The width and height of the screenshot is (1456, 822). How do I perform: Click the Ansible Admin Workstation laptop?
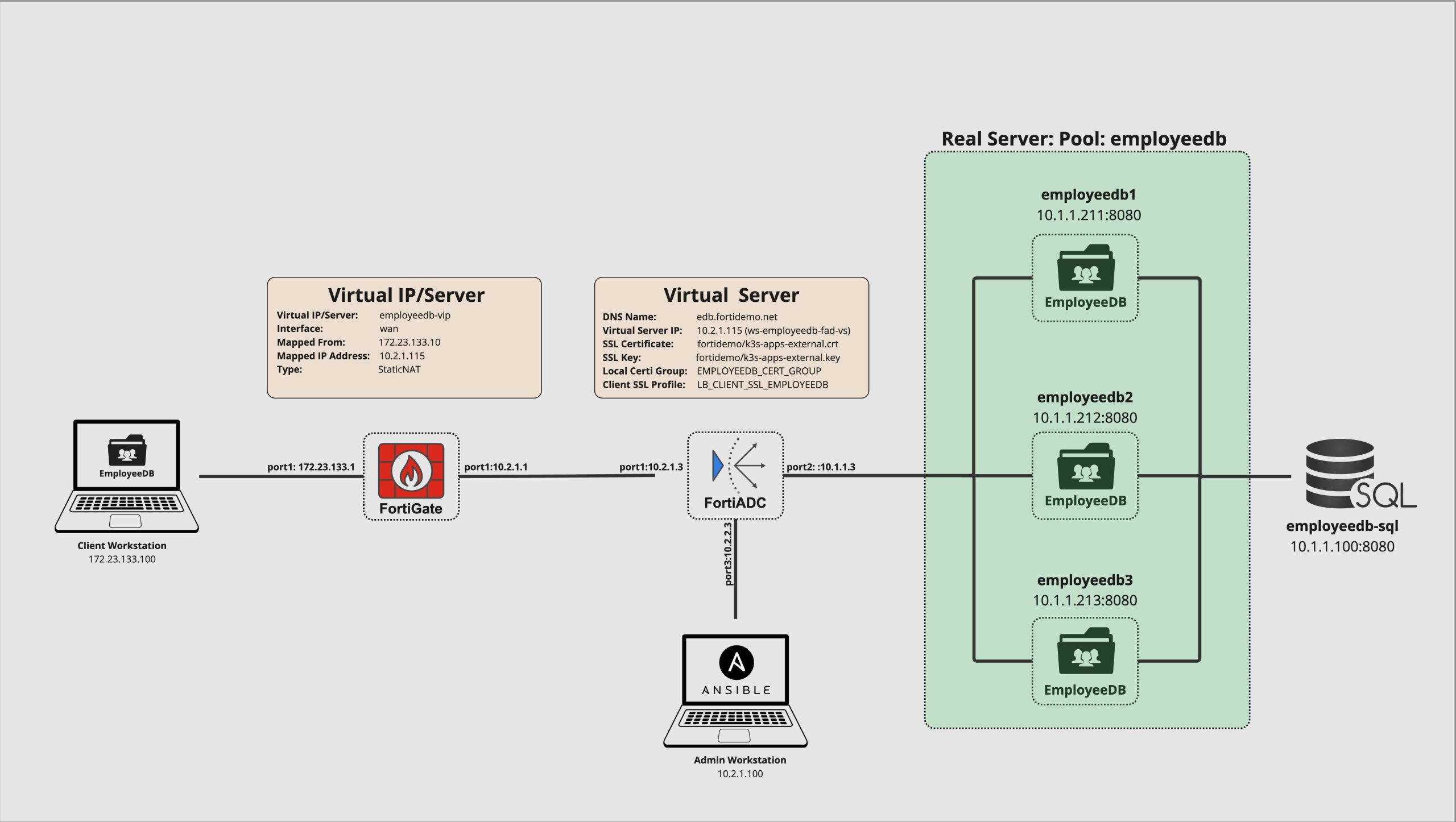735,690
